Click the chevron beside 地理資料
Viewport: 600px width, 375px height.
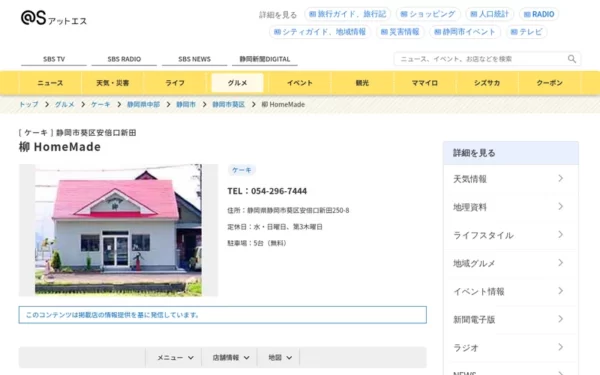(x=561, y=207)
